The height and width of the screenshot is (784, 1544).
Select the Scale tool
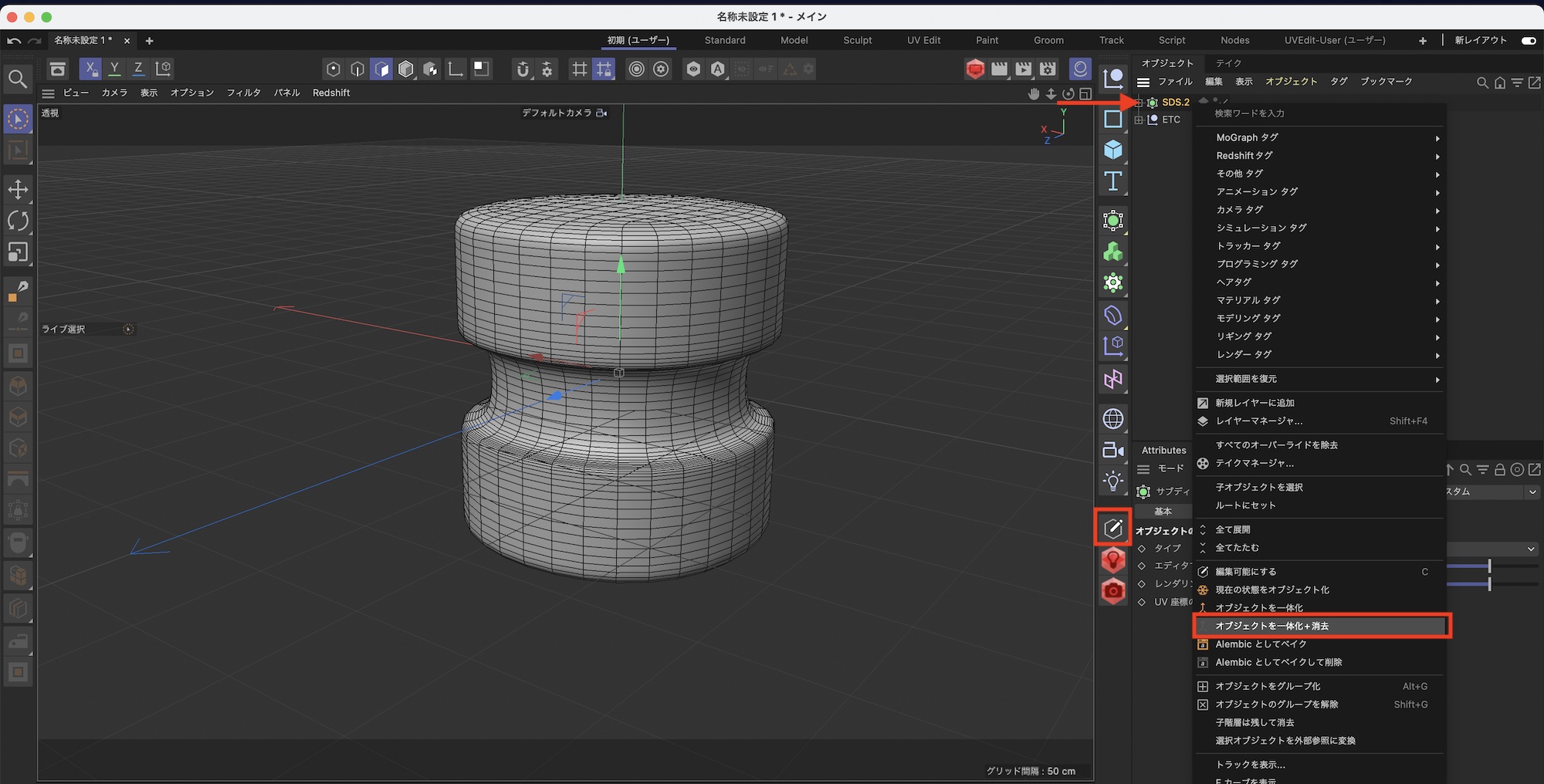(x=18, y=252)
